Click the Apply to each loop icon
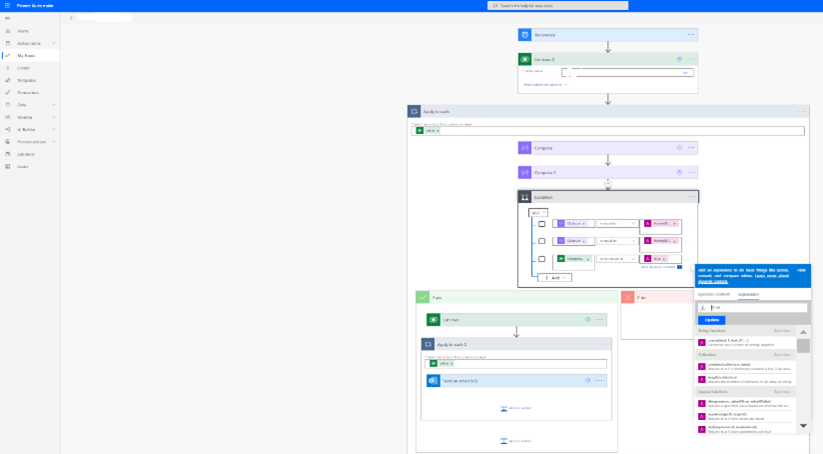823x454 pixels. tap(414, 111)
